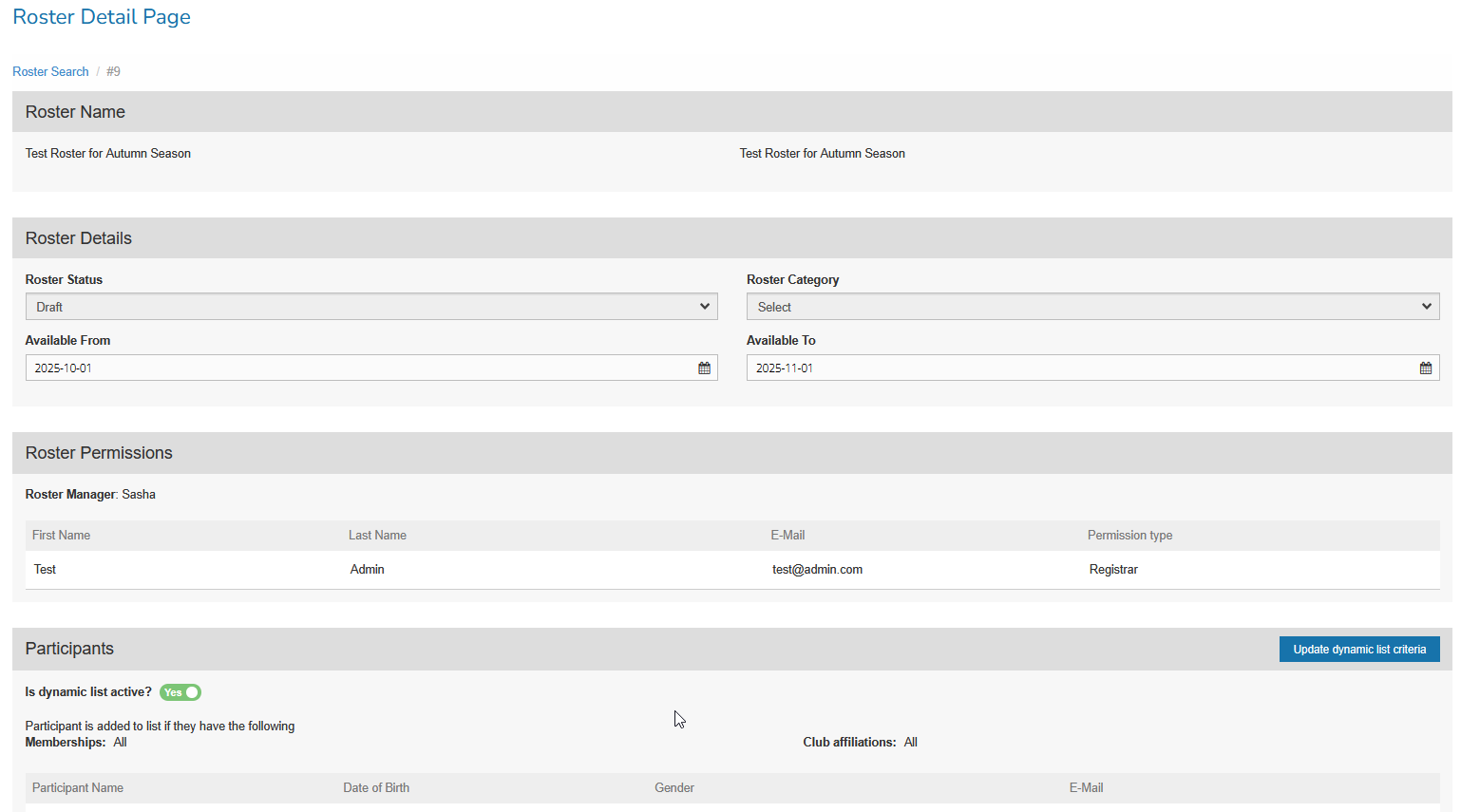
Task: Go to Roster Search breadcrumb link
Action: point(50,72)
